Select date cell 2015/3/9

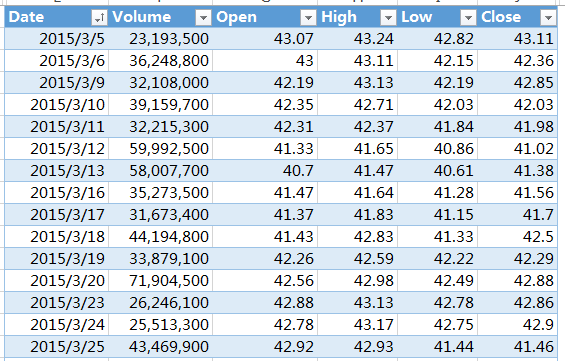57,83
